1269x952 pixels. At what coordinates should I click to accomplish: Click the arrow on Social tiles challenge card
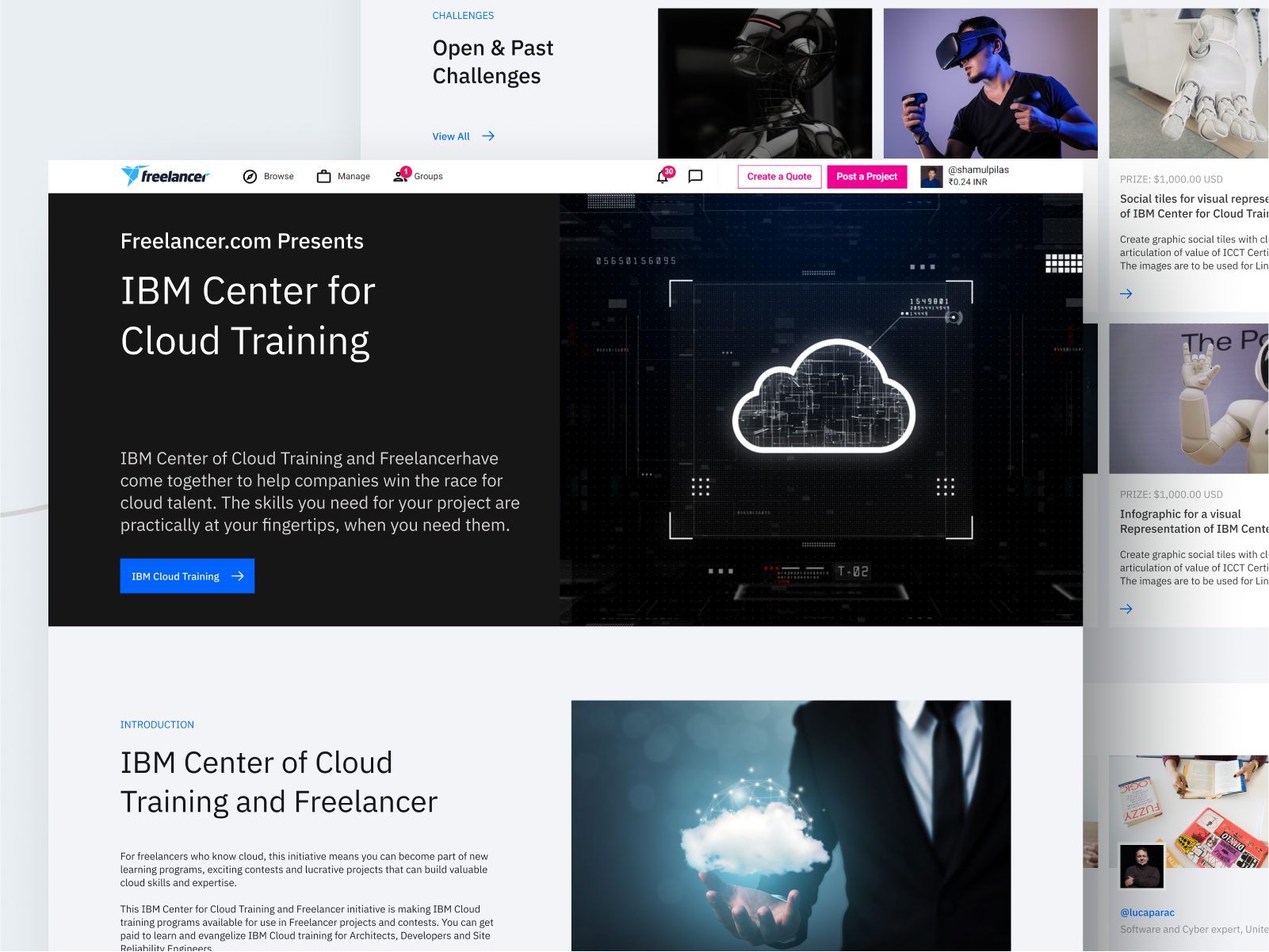(x=1126, y=293)
